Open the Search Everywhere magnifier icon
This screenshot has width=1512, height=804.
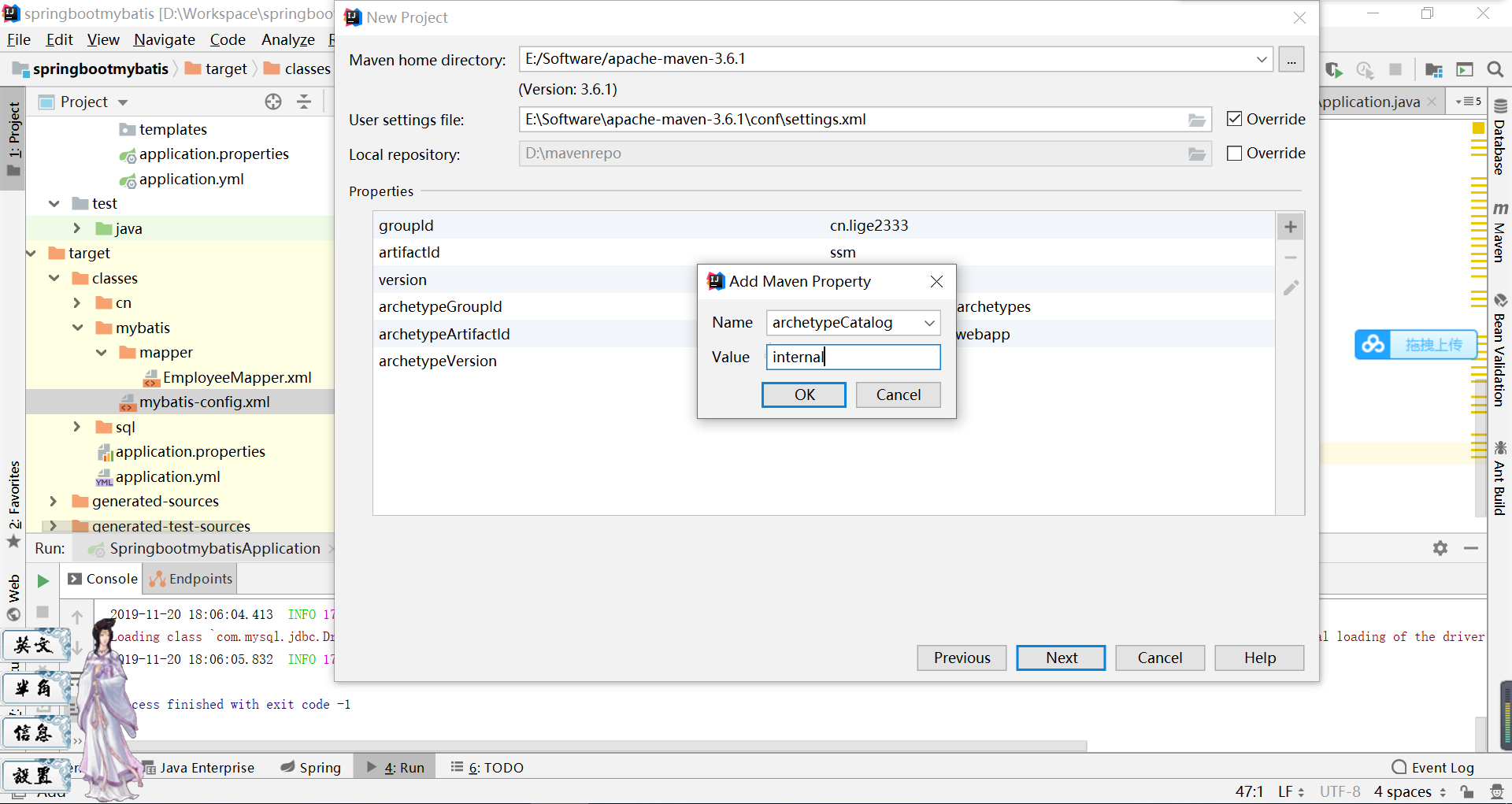[1495, 70]
